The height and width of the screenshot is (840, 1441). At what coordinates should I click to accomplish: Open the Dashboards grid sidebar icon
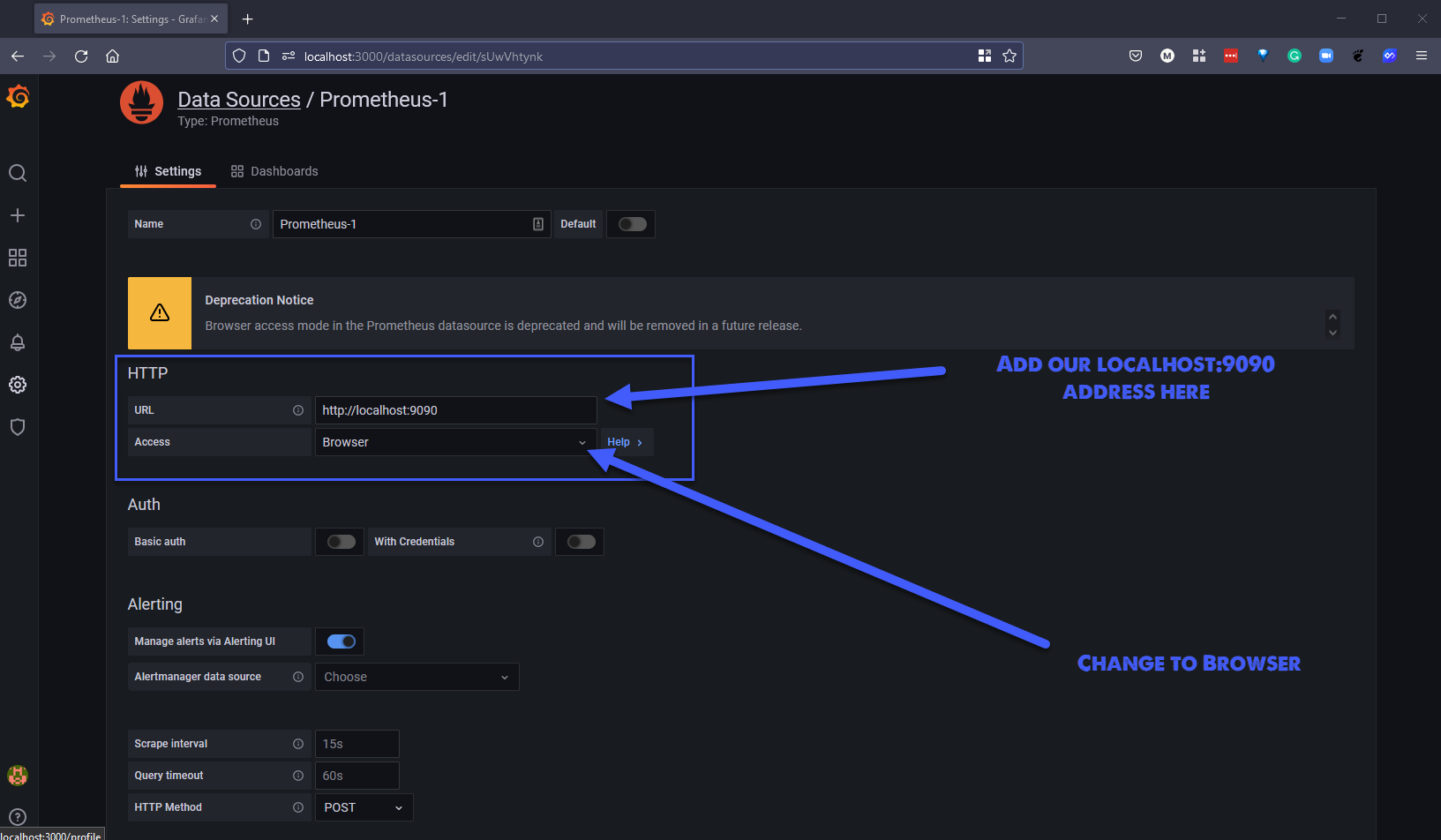pos(18,258)
